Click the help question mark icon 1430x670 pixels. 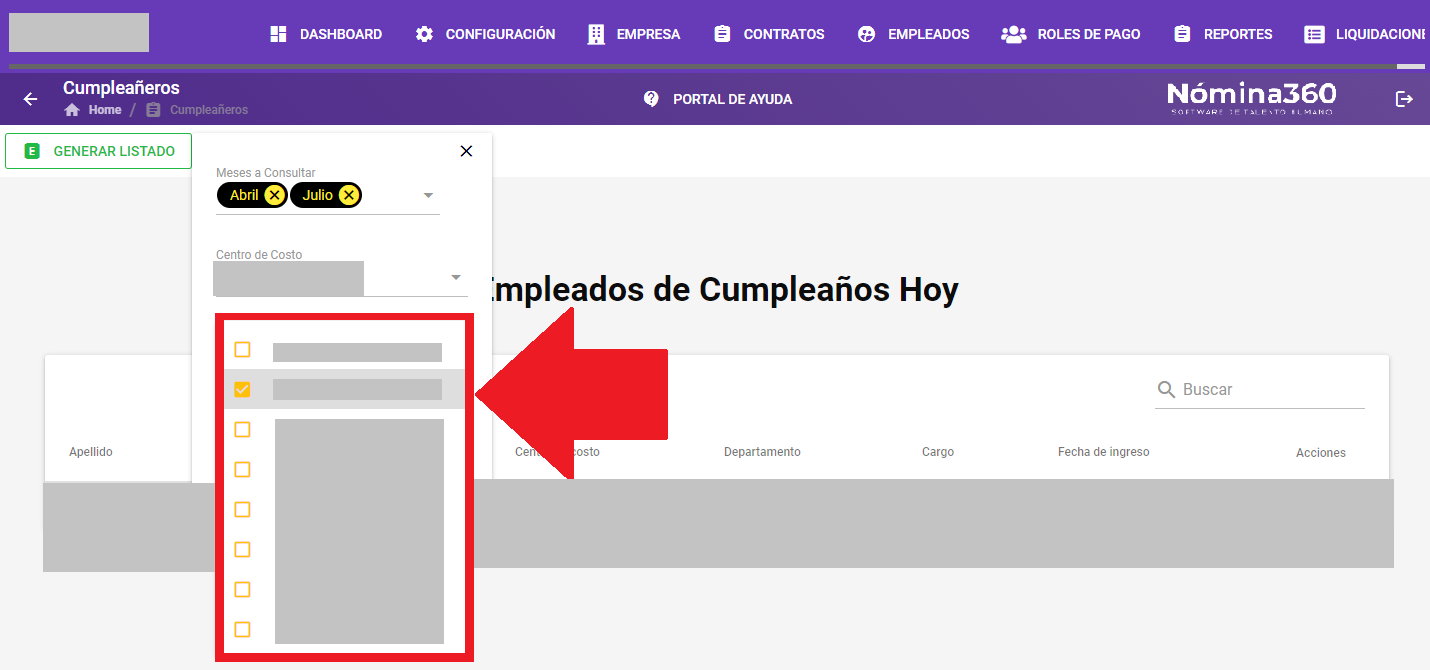[x=652, y=99]
